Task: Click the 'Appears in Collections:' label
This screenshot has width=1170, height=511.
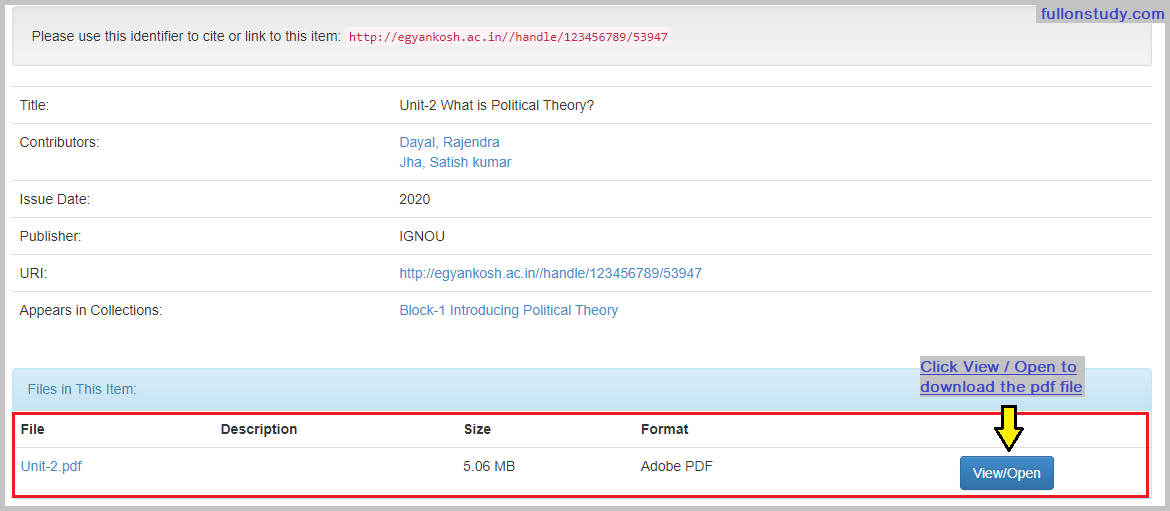Action: [91, 310]
